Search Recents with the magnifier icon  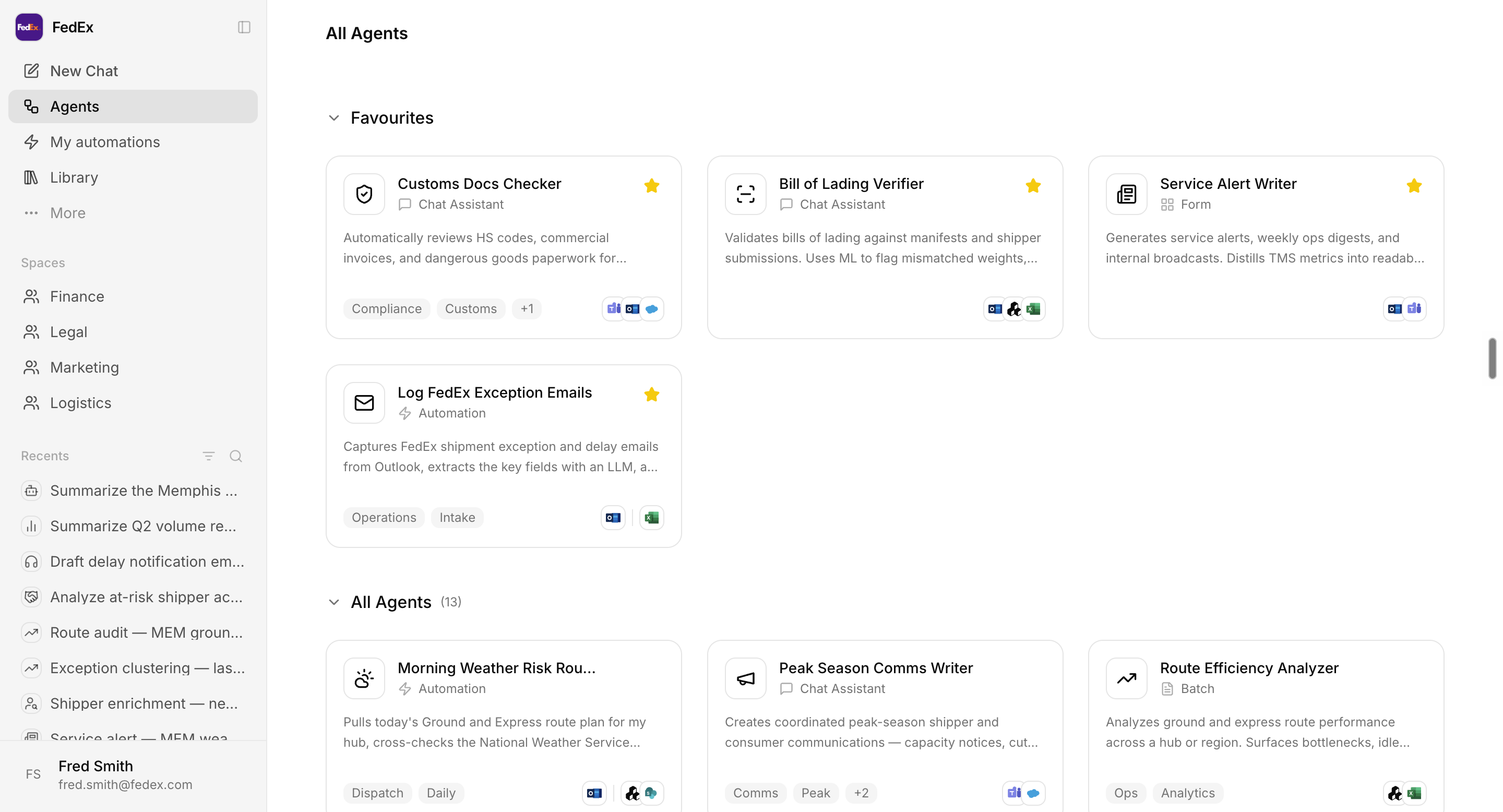[x=236, y=456]
